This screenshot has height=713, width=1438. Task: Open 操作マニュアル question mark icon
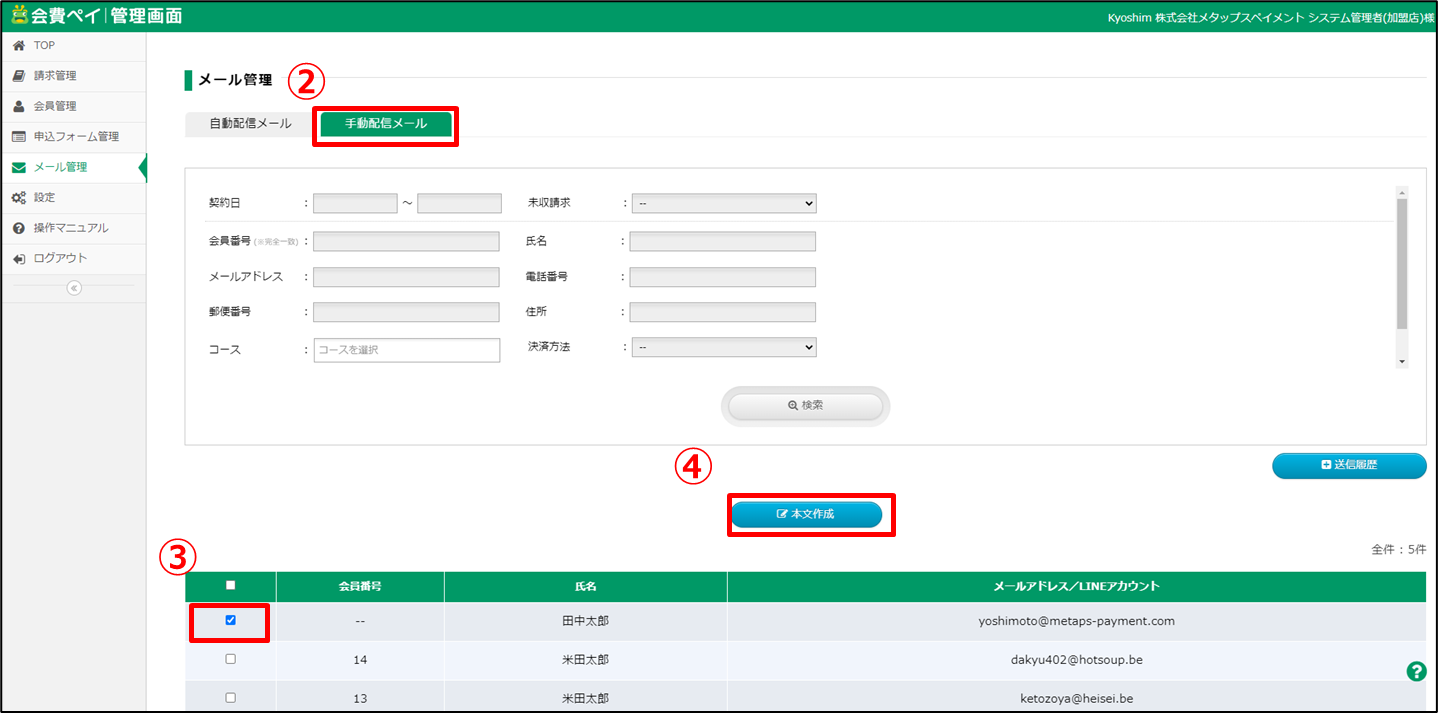[x=18, y=228]
